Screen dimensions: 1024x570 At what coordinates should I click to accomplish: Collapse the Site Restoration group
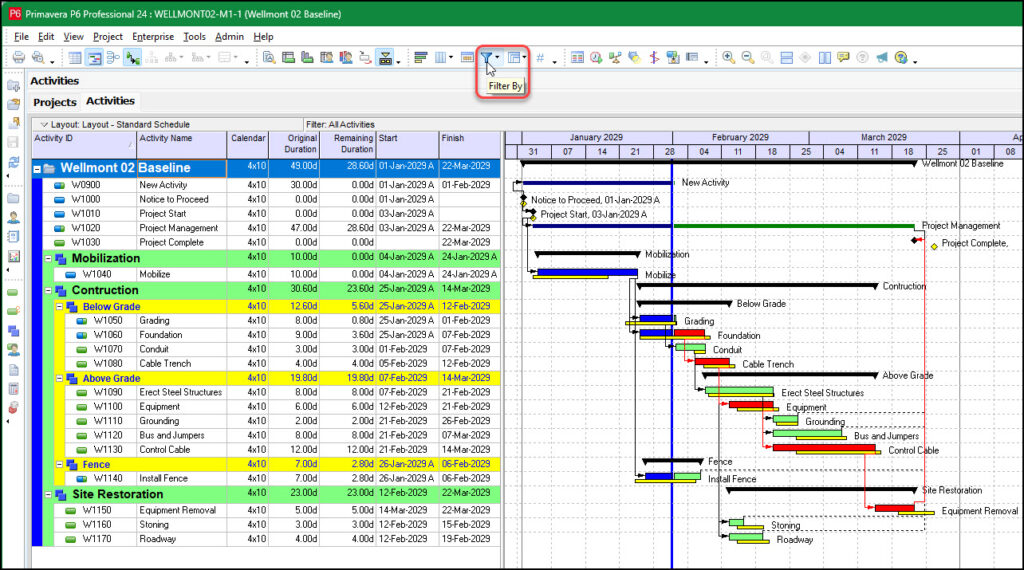tap(48, 494)
